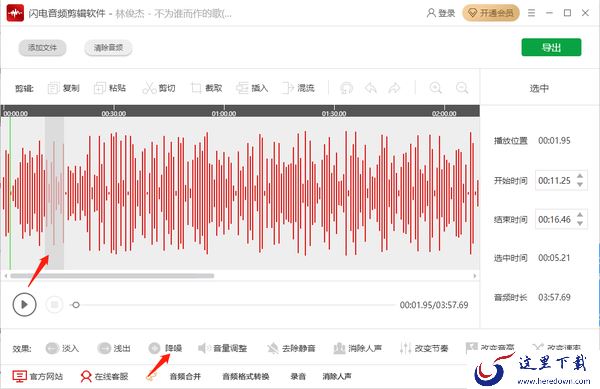
Task: Open the Official Website (官方网站) link
Action: 38,376
